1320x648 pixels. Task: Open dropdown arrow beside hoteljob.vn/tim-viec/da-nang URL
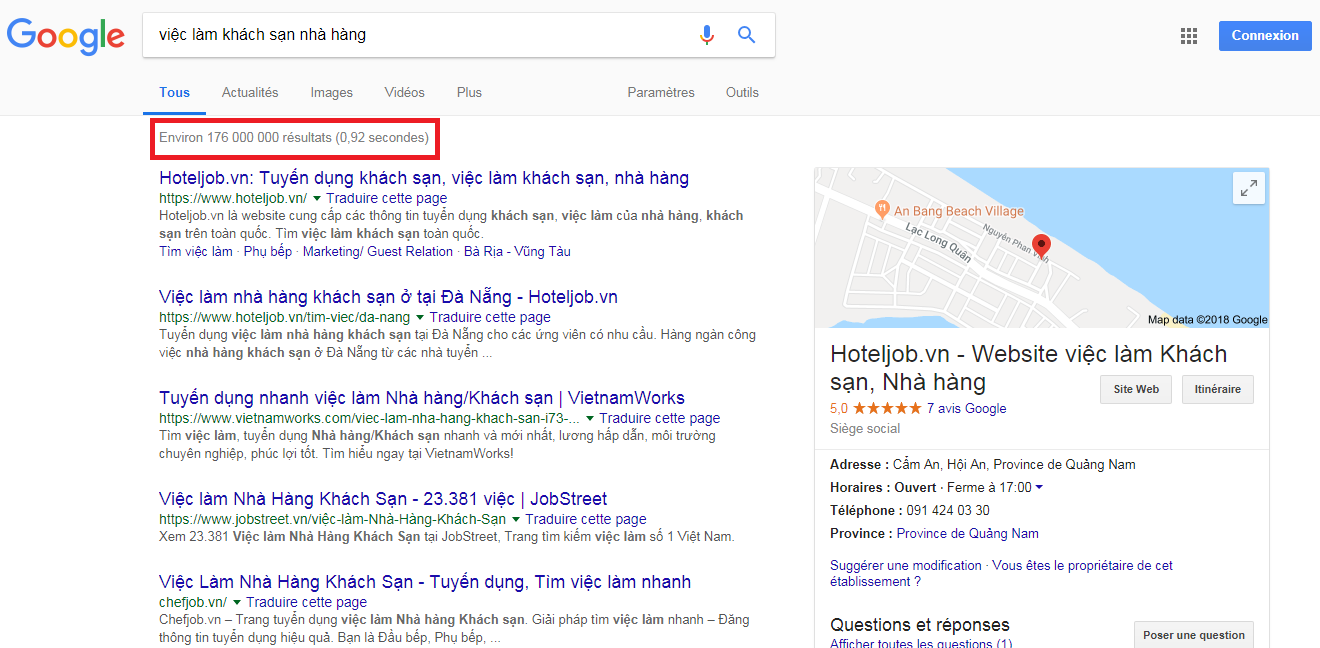(x=420, y=318)
